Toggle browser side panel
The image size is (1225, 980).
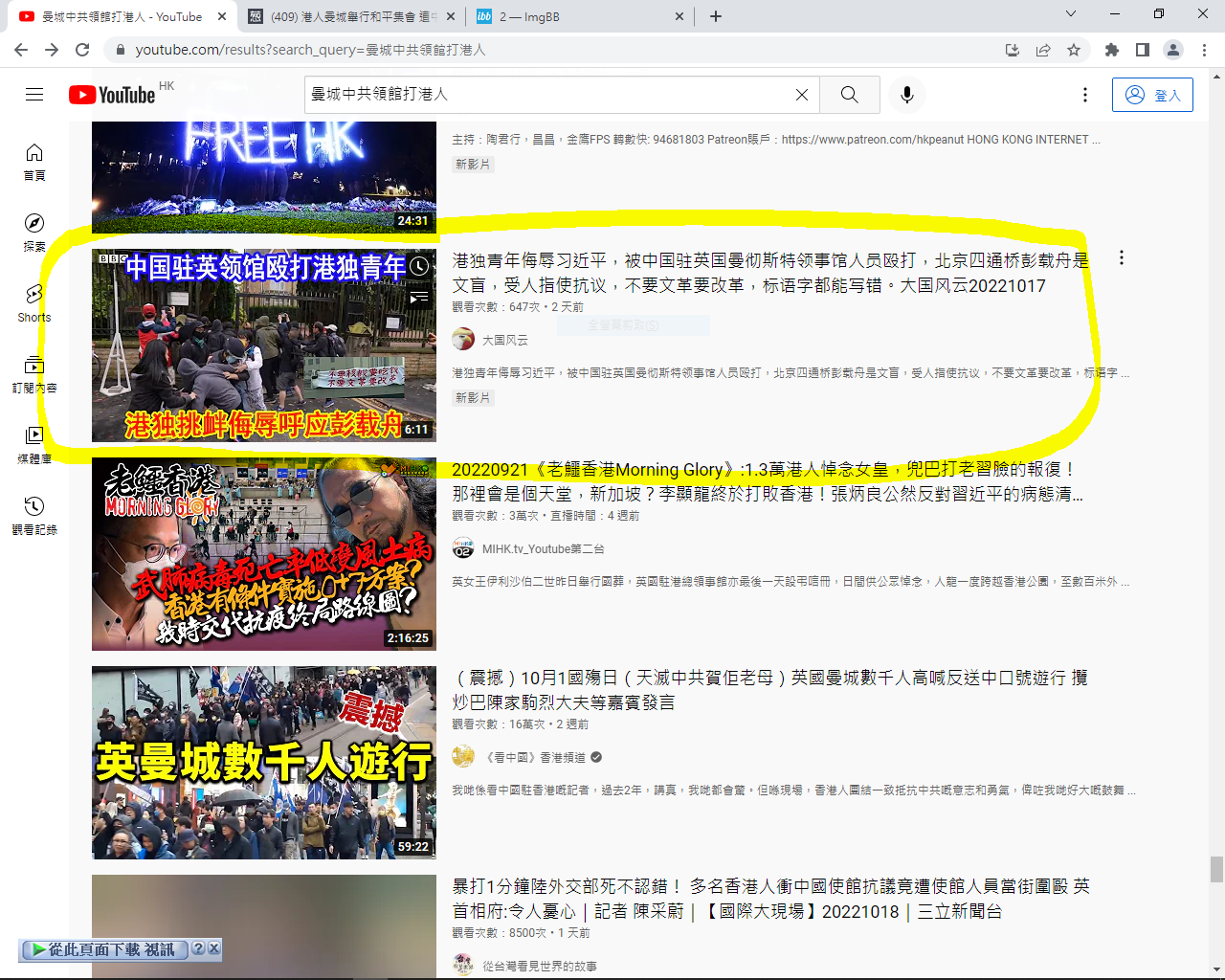tap(1143, 50)
